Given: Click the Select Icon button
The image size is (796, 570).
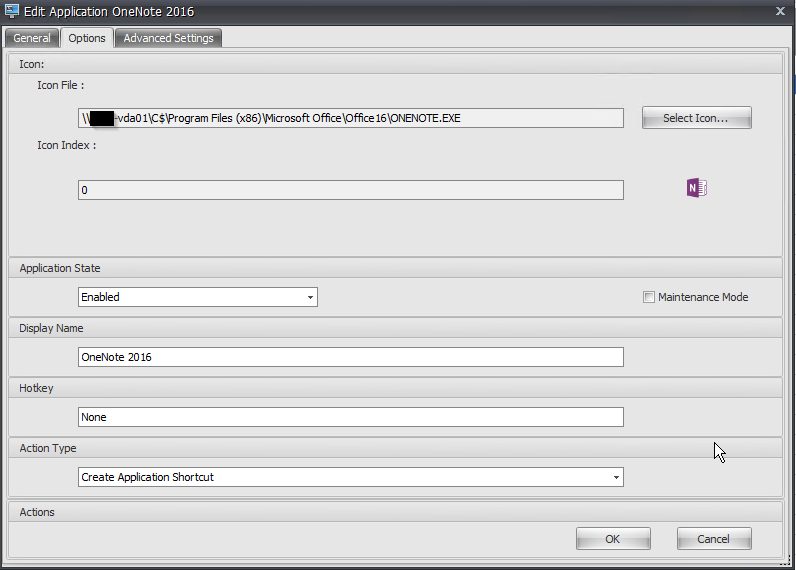Looking at the screenshot, I should tap(696, 118).
